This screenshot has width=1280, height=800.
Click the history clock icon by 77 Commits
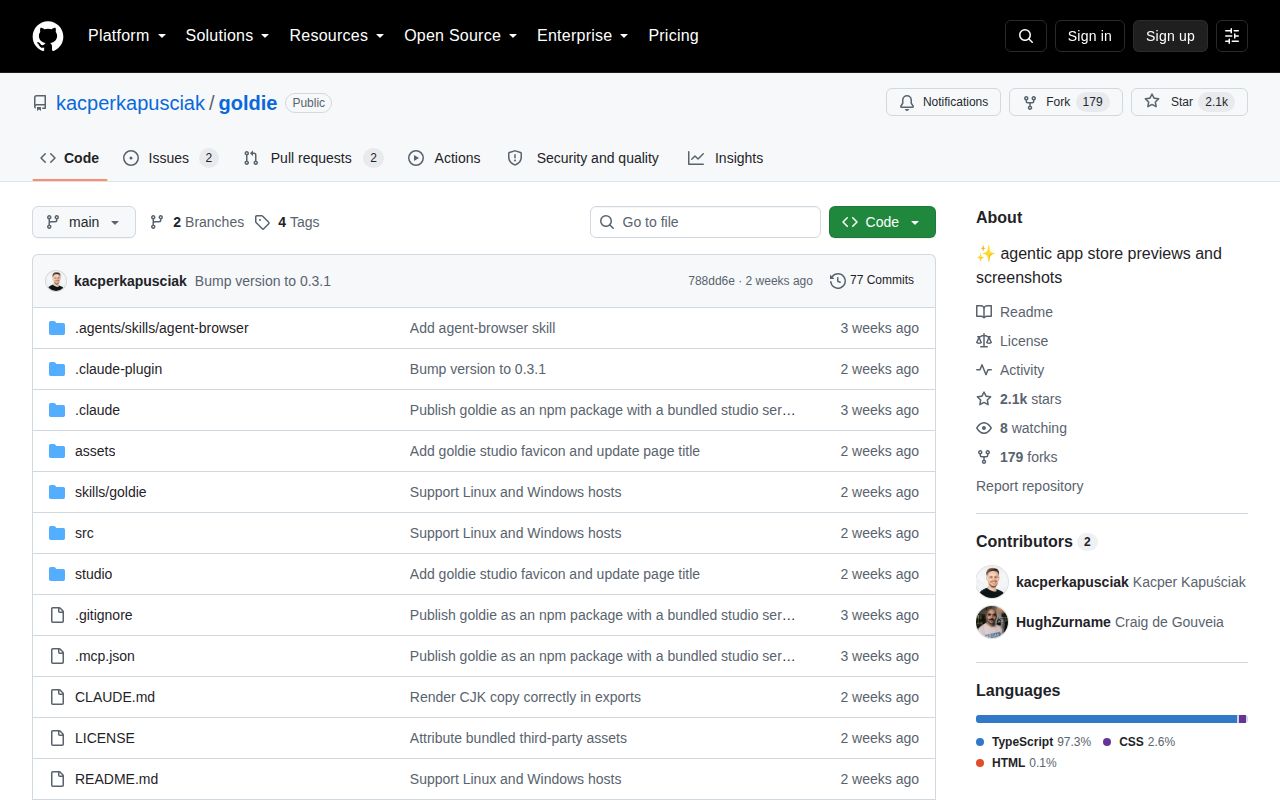838,281
